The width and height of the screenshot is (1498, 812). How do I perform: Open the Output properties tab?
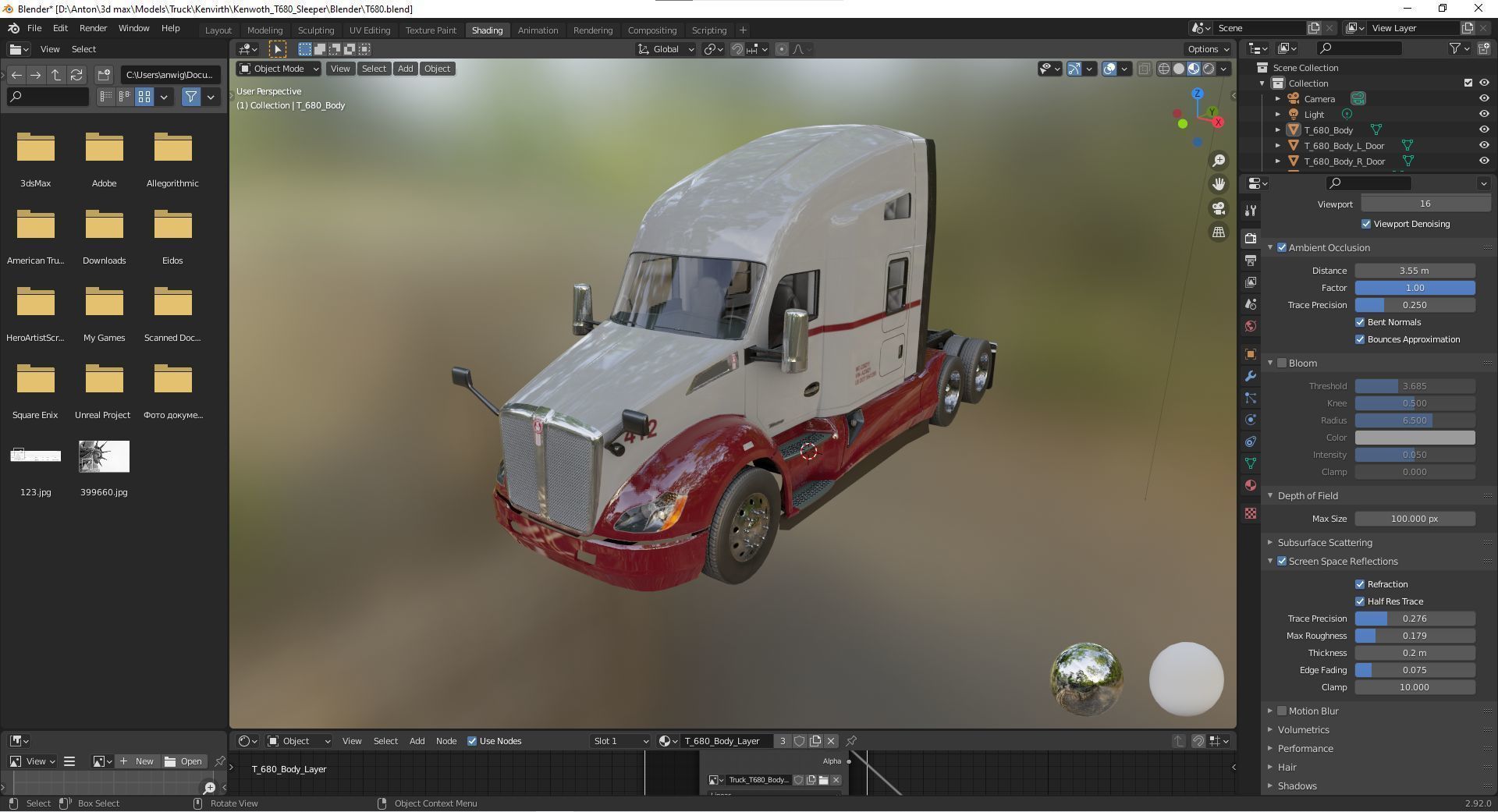[1251, 260]
